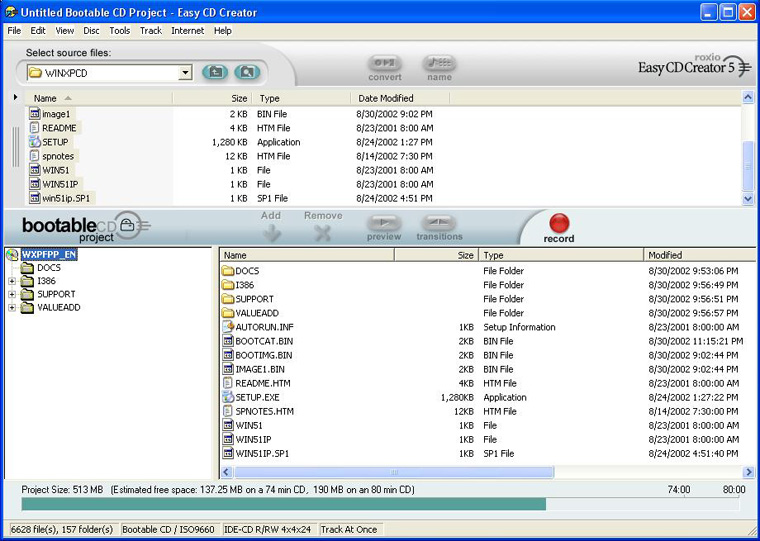Click the preview button
Viewport: 760px width, 541px height.
[x=384, y=223]
